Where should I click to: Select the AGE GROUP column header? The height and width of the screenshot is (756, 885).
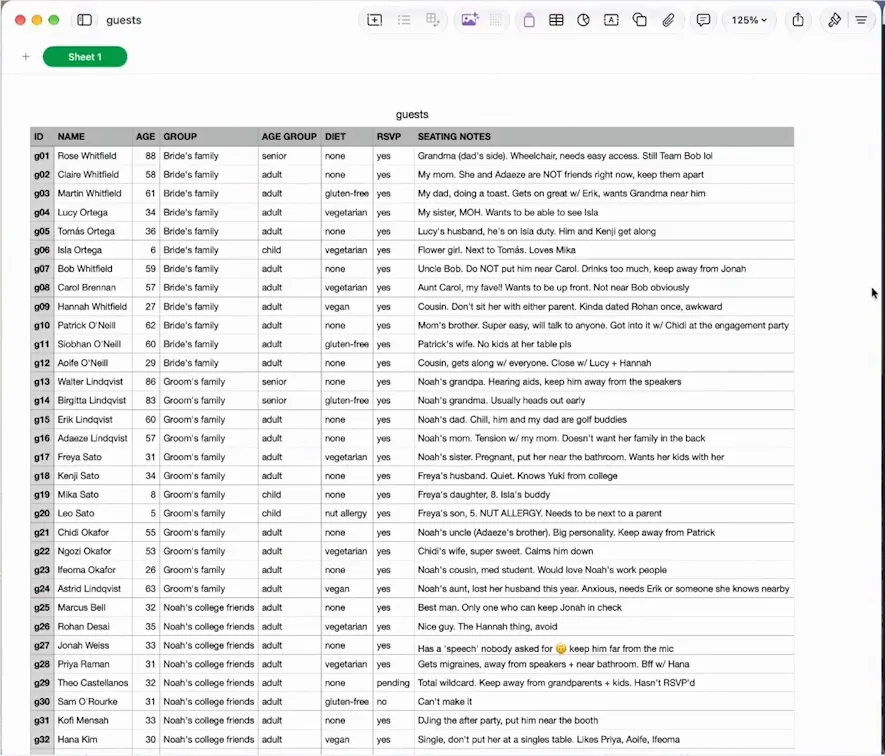(x=289, y=137)
